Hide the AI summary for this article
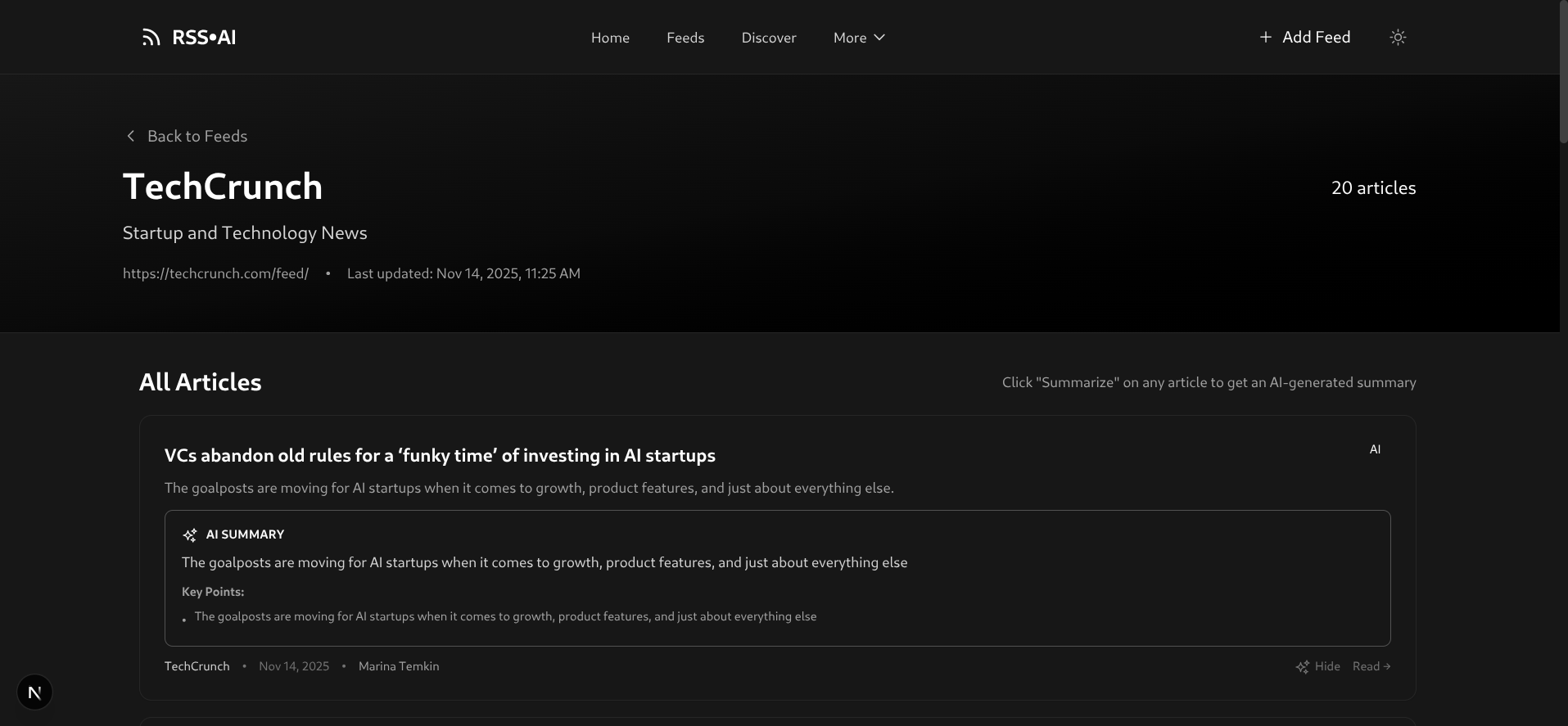The height and width of the screenshot is (726, 1568). coord(1318,666)
